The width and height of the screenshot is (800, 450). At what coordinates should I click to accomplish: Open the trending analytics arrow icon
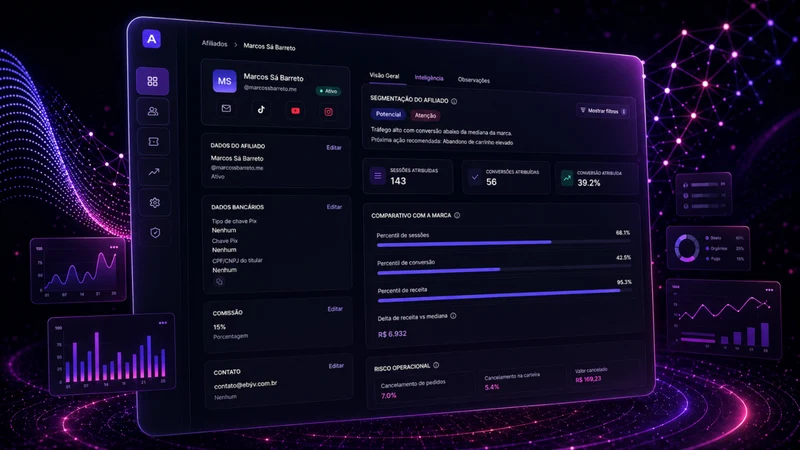154,172
